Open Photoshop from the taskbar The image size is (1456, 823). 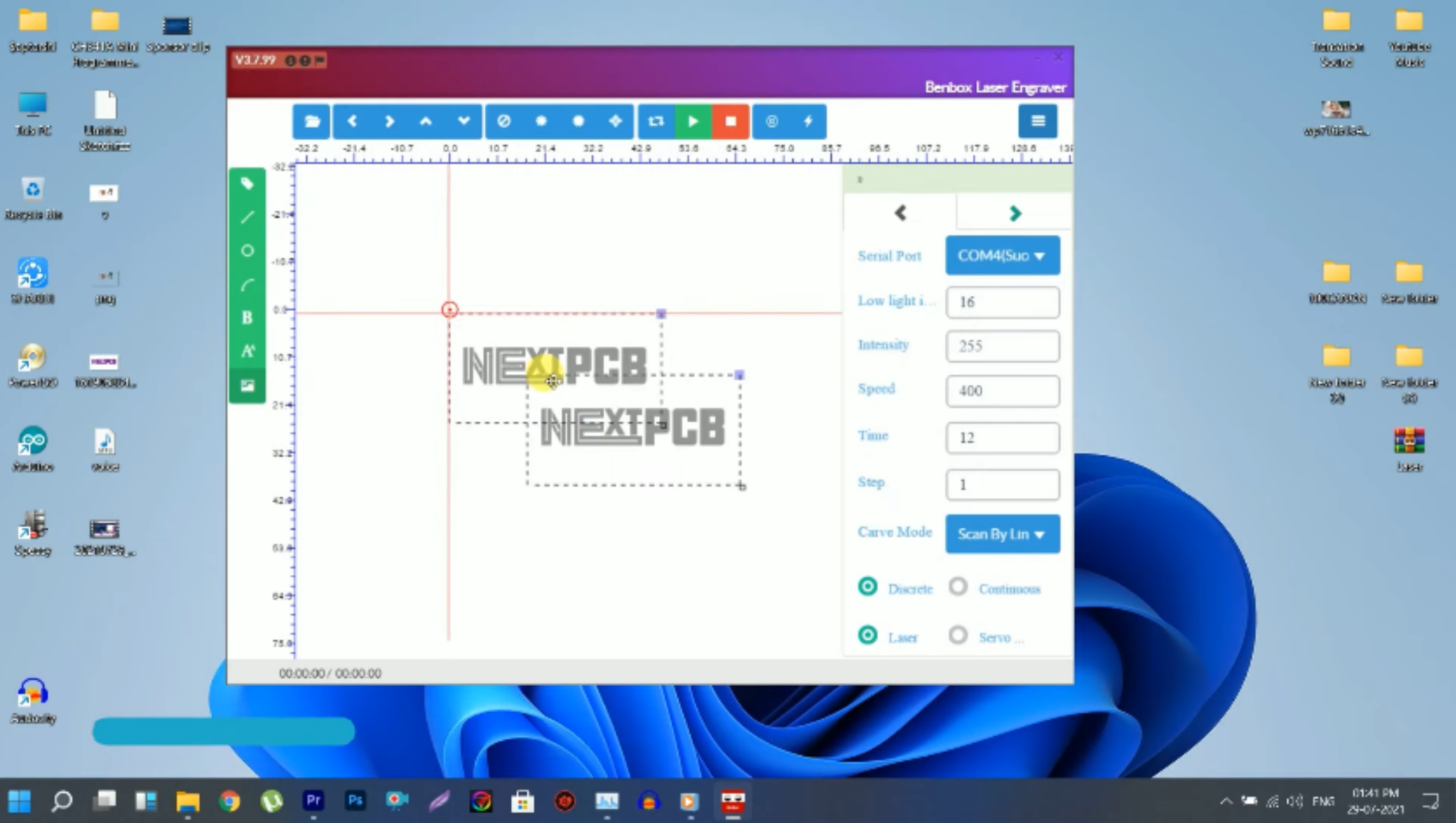355,801
